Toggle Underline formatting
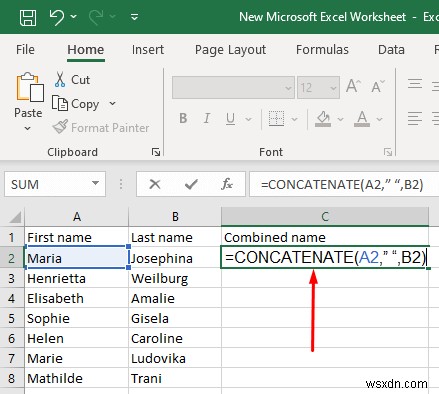 [230, 118]
